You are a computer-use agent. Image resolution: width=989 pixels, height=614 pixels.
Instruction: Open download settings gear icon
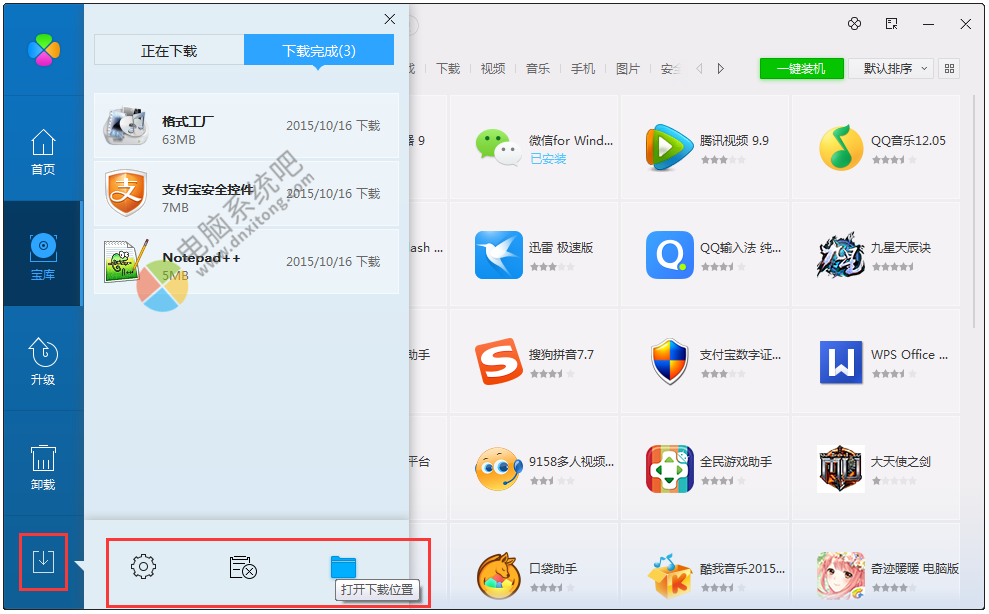[144, 566]
